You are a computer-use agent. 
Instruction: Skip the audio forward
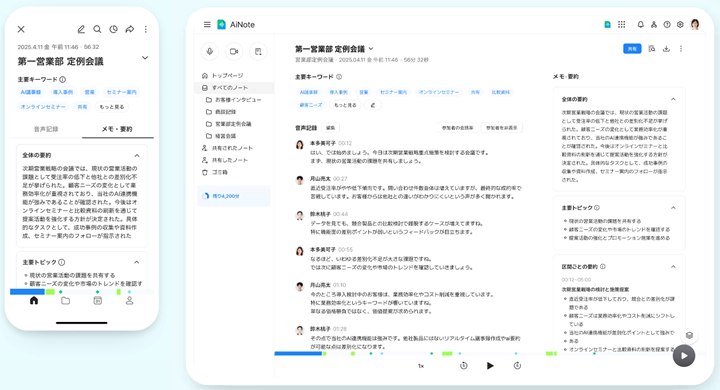[517, 366]
